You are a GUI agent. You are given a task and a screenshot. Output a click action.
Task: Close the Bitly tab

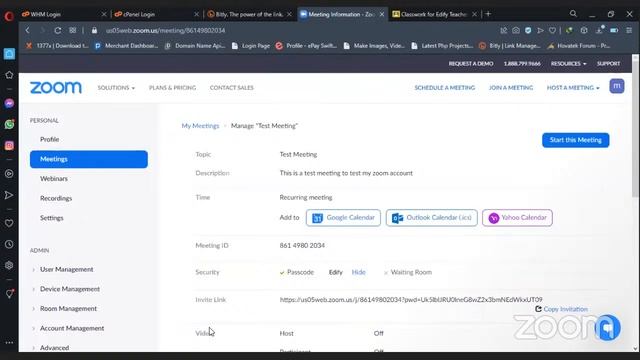[289, 14]
